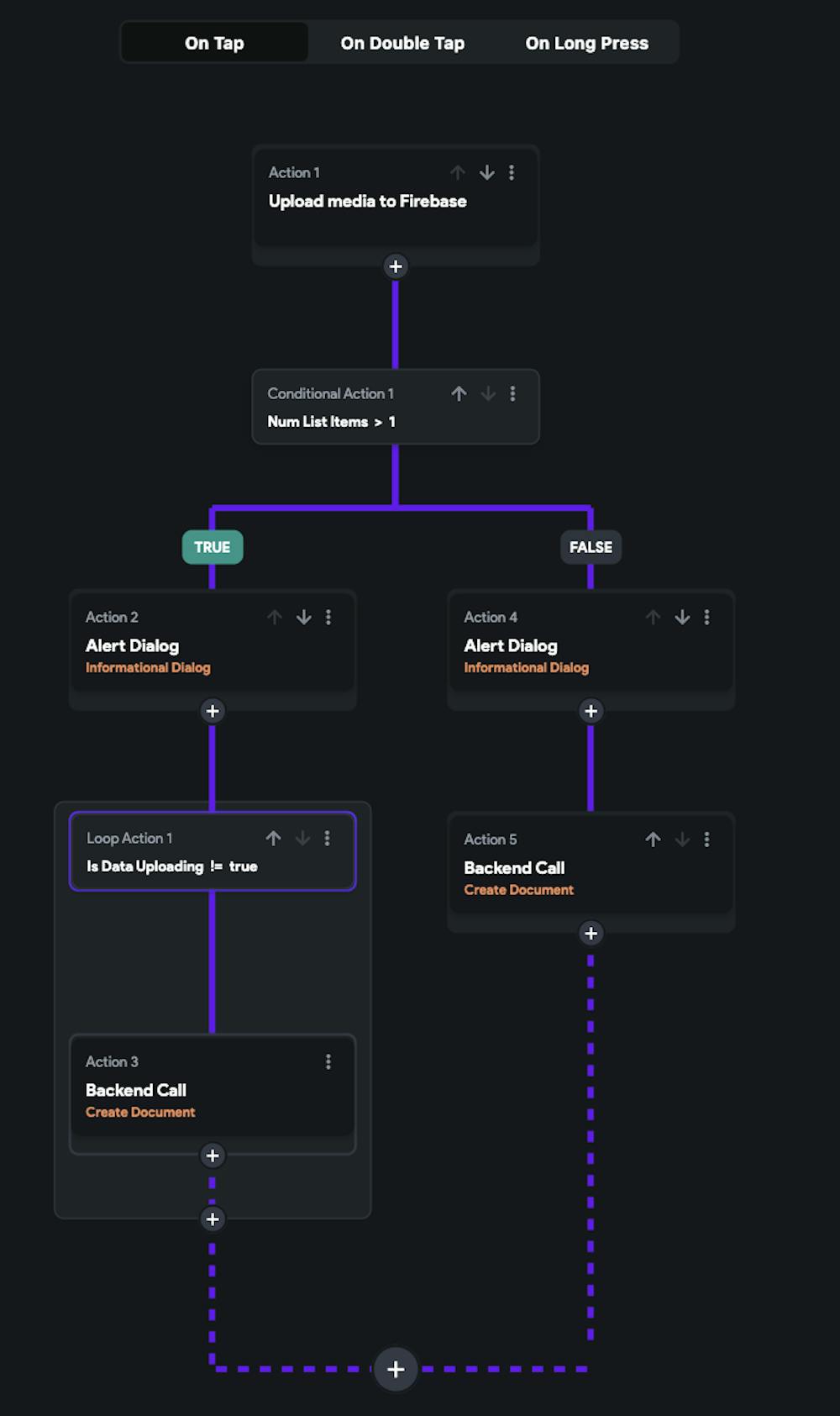
Task: Move Conditional Action 1 up using its arrow
Action: pyautogui.click(x=459, y=393)
